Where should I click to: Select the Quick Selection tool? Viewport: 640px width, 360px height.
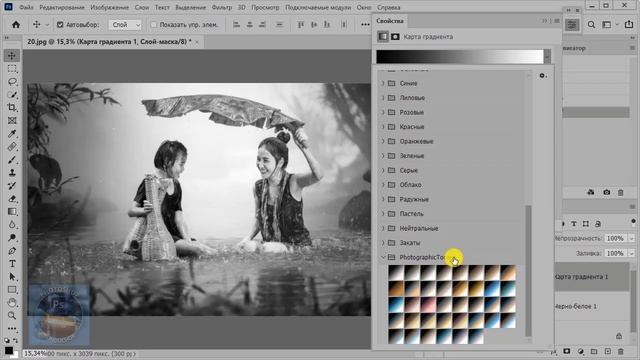12,95
